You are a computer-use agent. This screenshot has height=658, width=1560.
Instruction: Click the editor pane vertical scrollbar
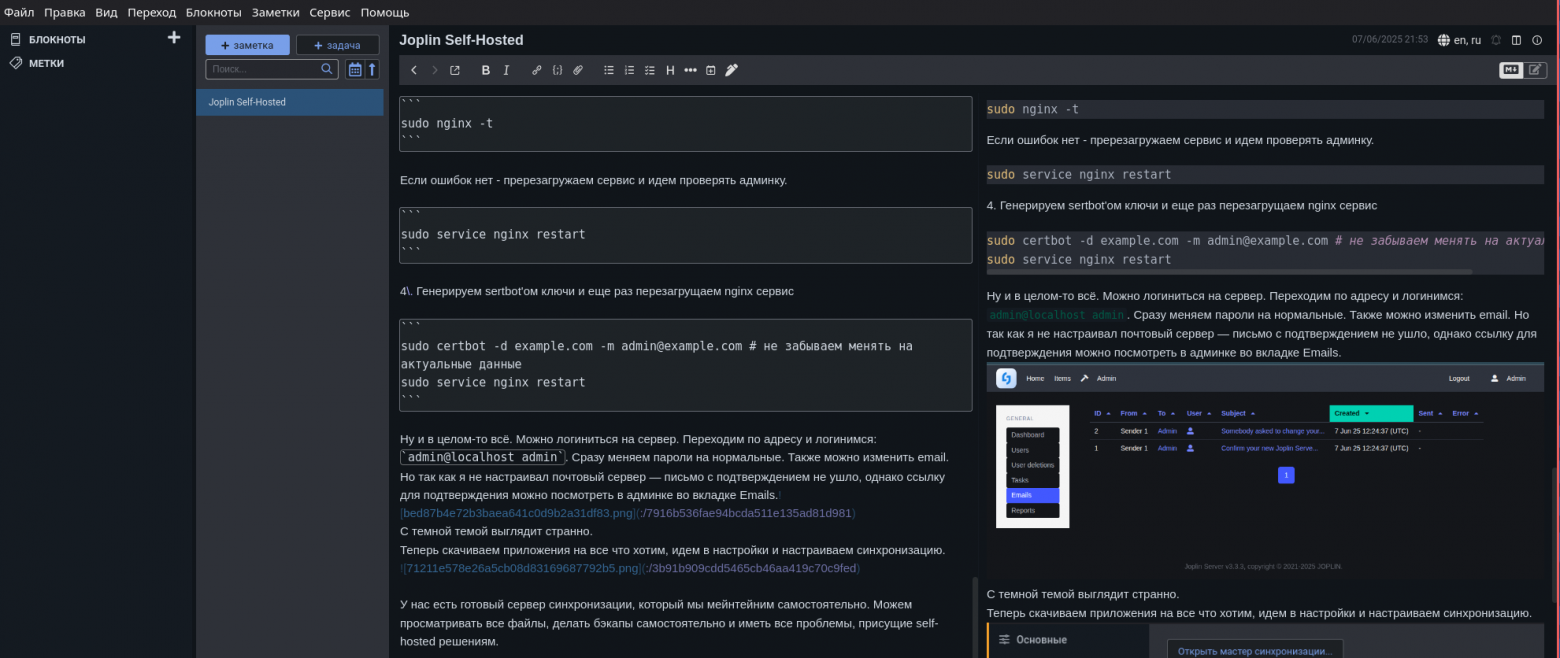click(976, 616)
